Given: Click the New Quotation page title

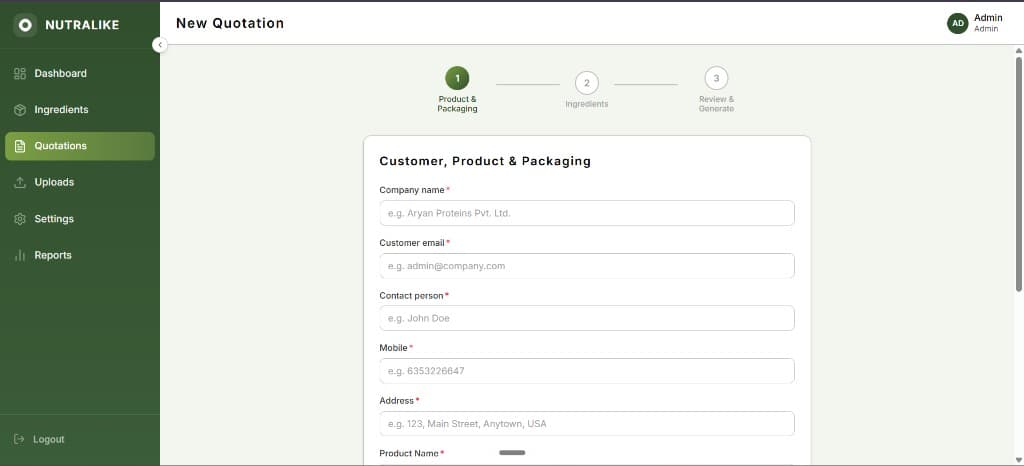Looking at the screenshot, I should tap(230, 23).
